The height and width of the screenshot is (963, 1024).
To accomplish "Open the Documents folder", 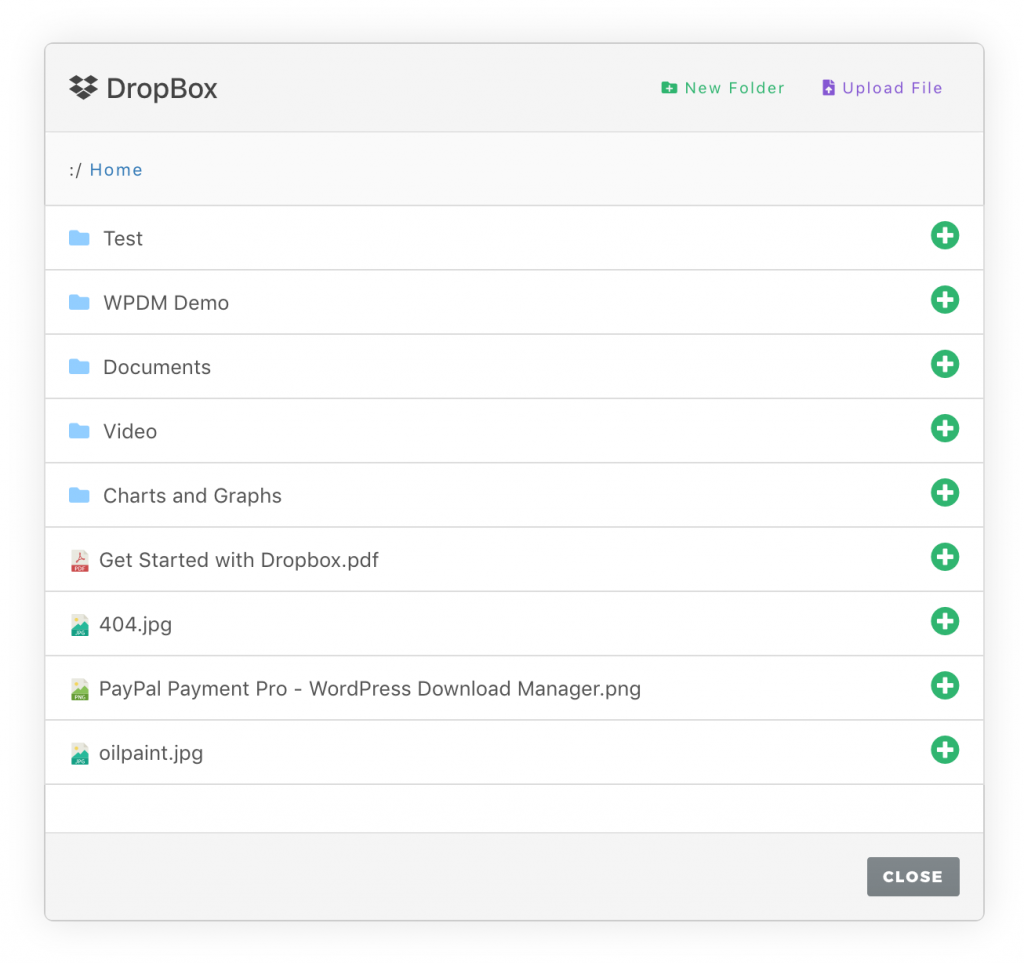I will pos(157,367).
